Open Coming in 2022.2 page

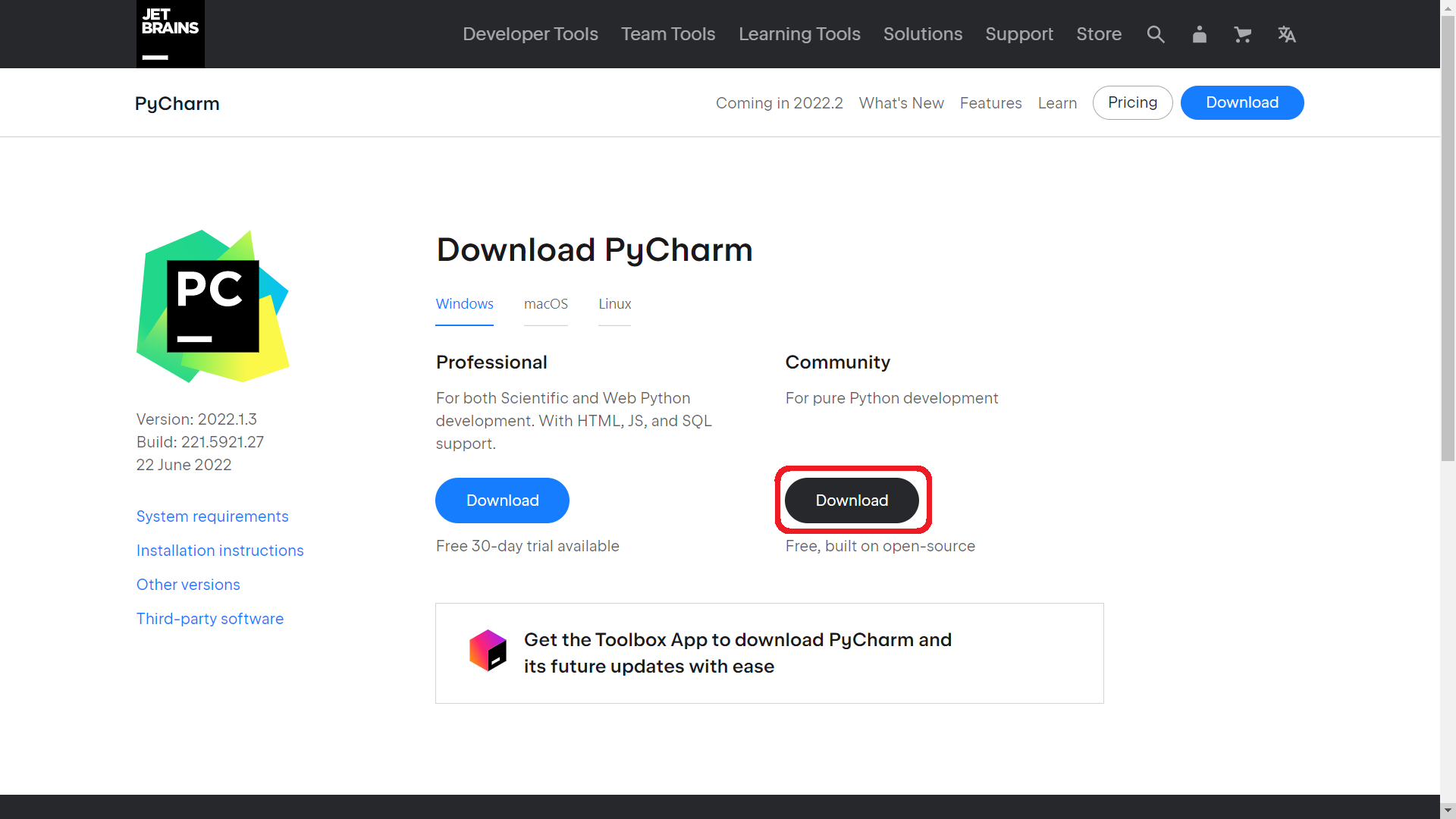(x=779, y=103)
